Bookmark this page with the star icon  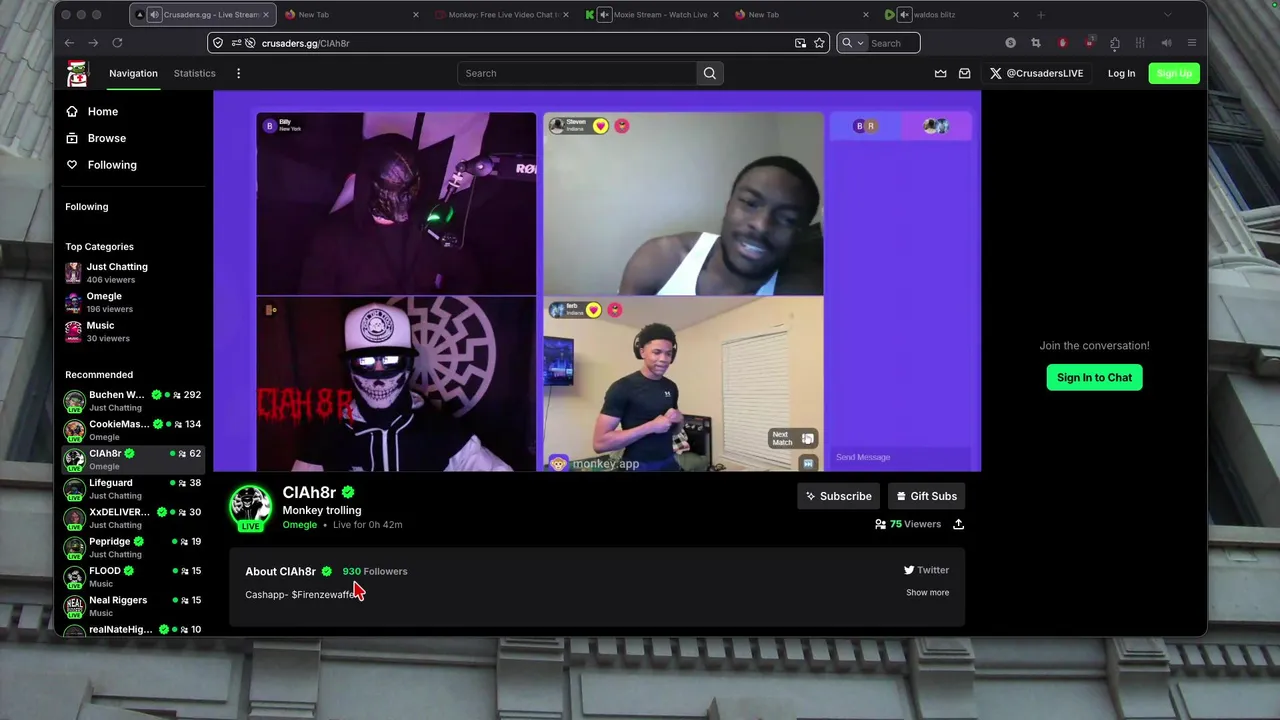click(x=819, y=43)
